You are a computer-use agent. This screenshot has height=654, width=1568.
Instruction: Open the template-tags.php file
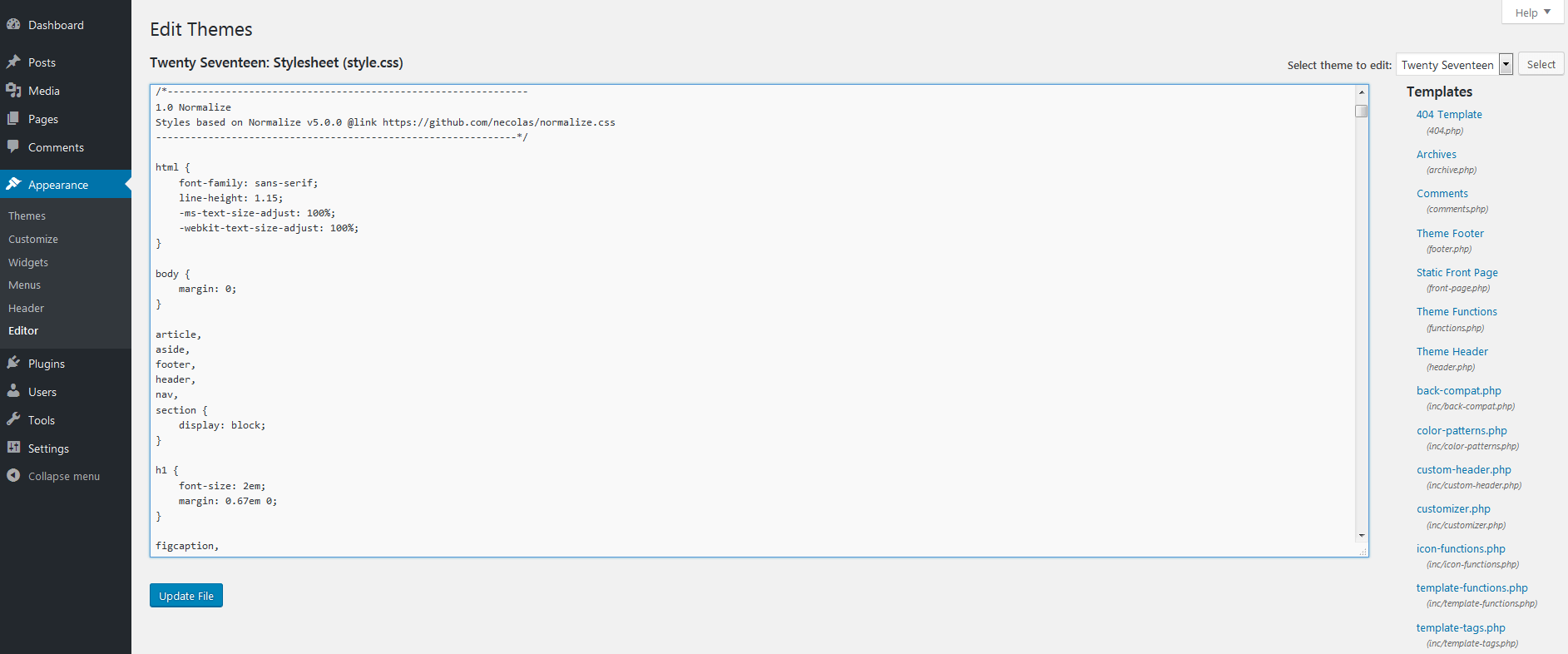click(1461, 627)
